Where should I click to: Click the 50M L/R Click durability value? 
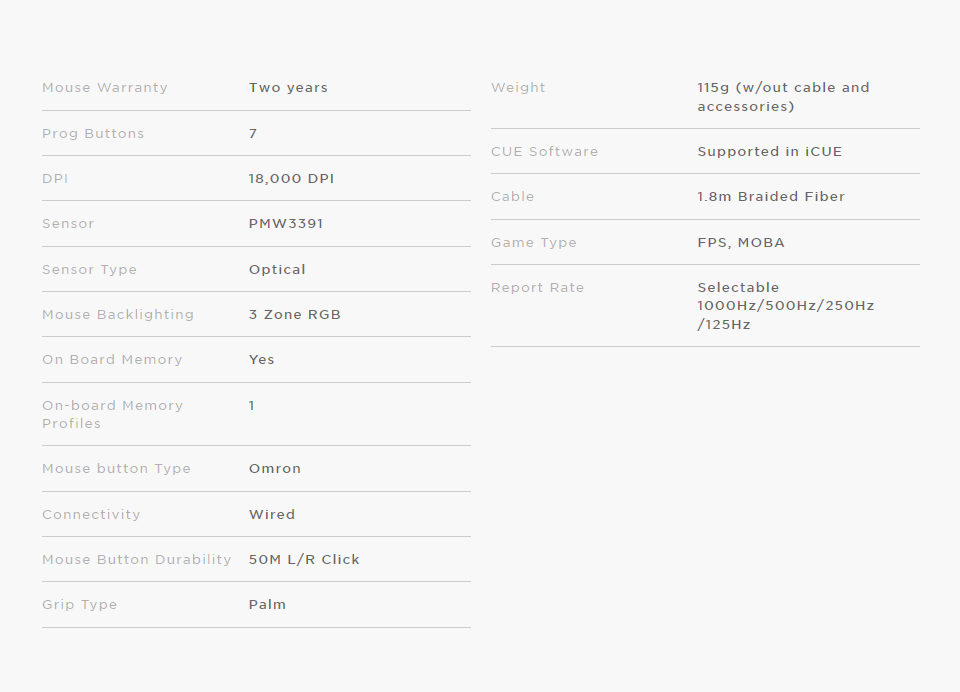[x=304, y=560]
